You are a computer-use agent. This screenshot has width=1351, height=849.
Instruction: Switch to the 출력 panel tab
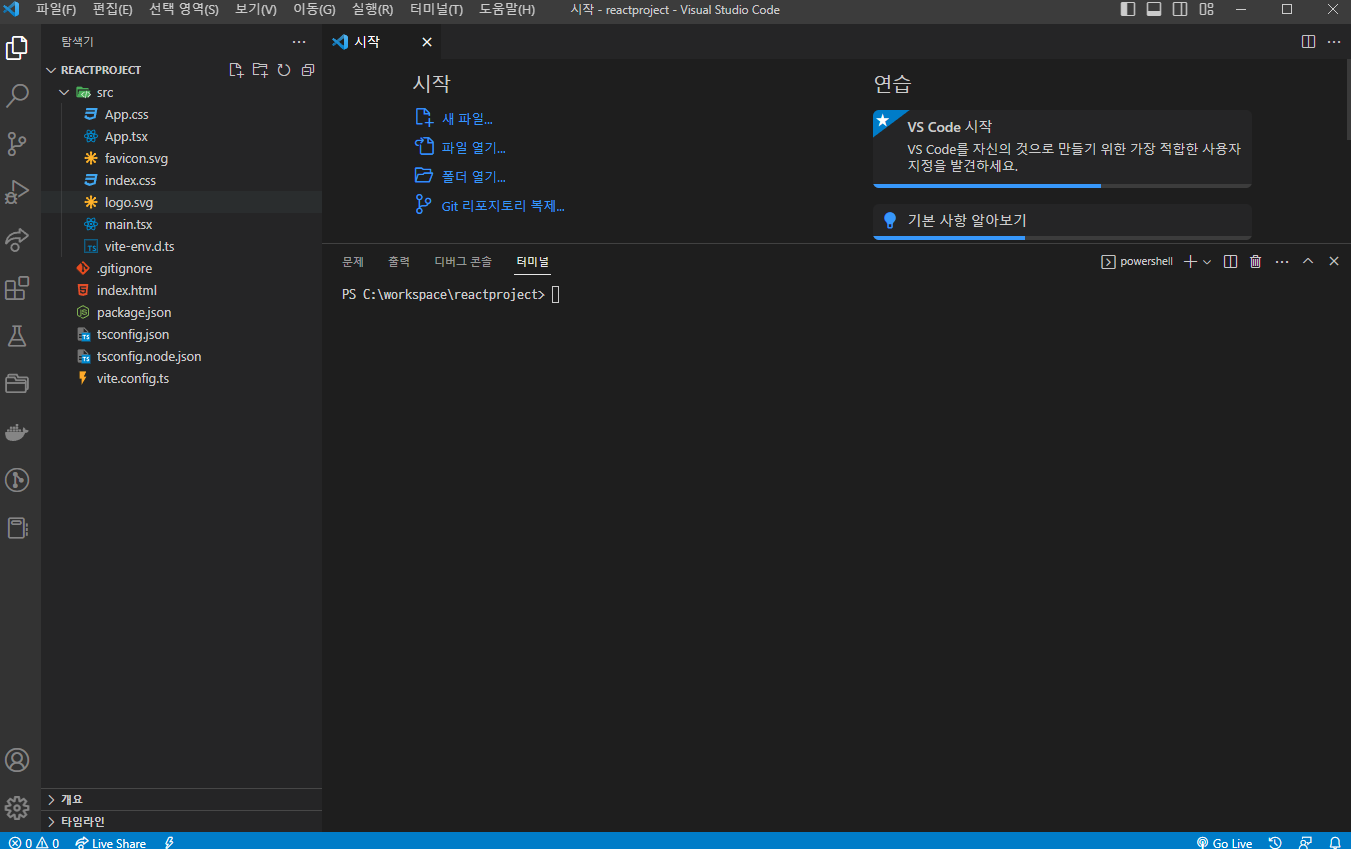pyautogui.click(x=399, y=261)
